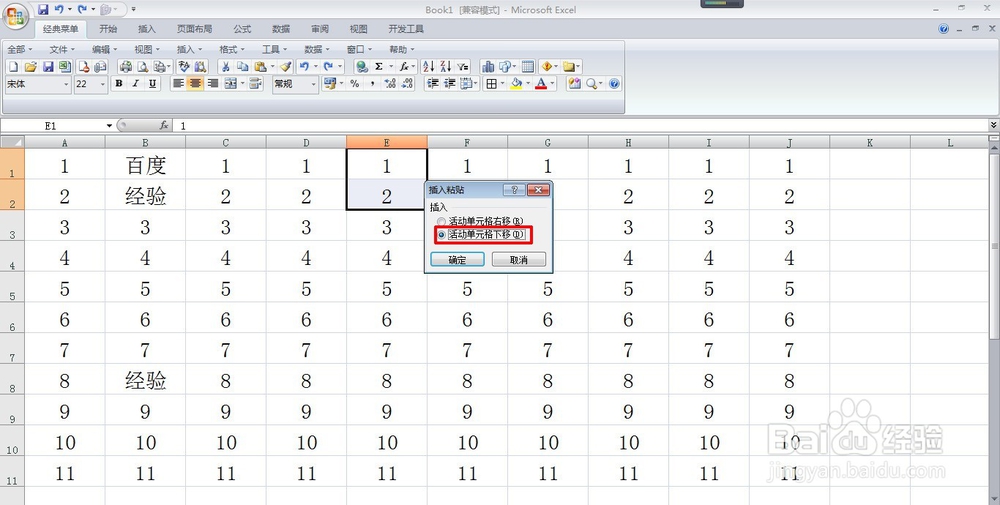Image resolution: width=1000 pixels, height=505 pixels.
Task: Click the Office round button
Action: 15,16
